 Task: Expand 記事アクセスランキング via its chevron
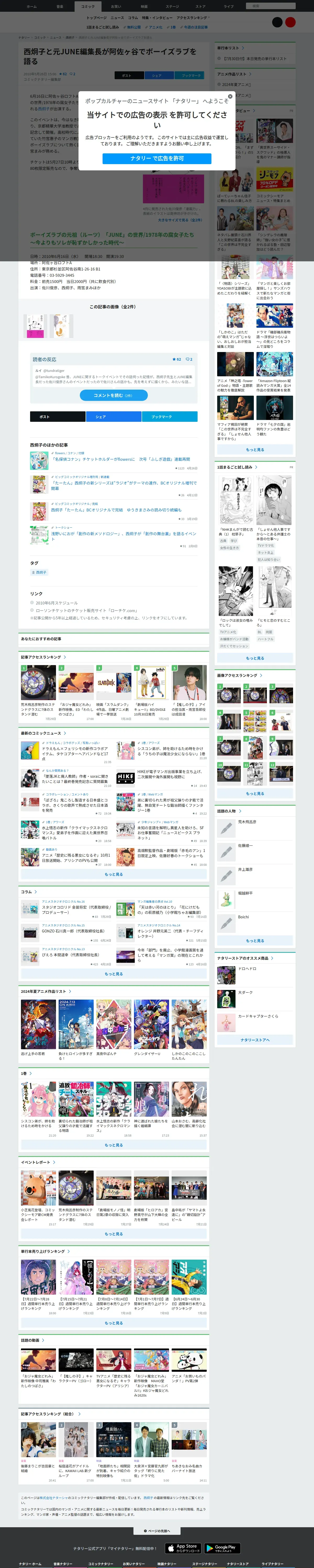click(x=65, y=657)
